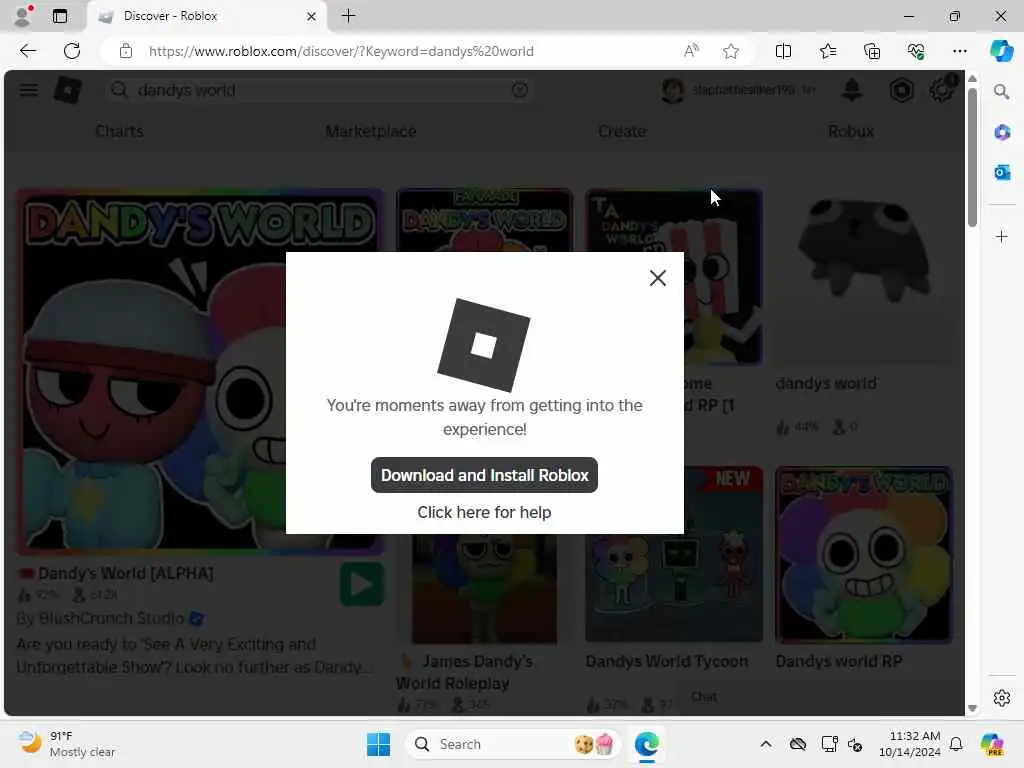Open Dandys world RP thumbnail
Viewport: 1024px width, 768px height.
tap(863, 555)
